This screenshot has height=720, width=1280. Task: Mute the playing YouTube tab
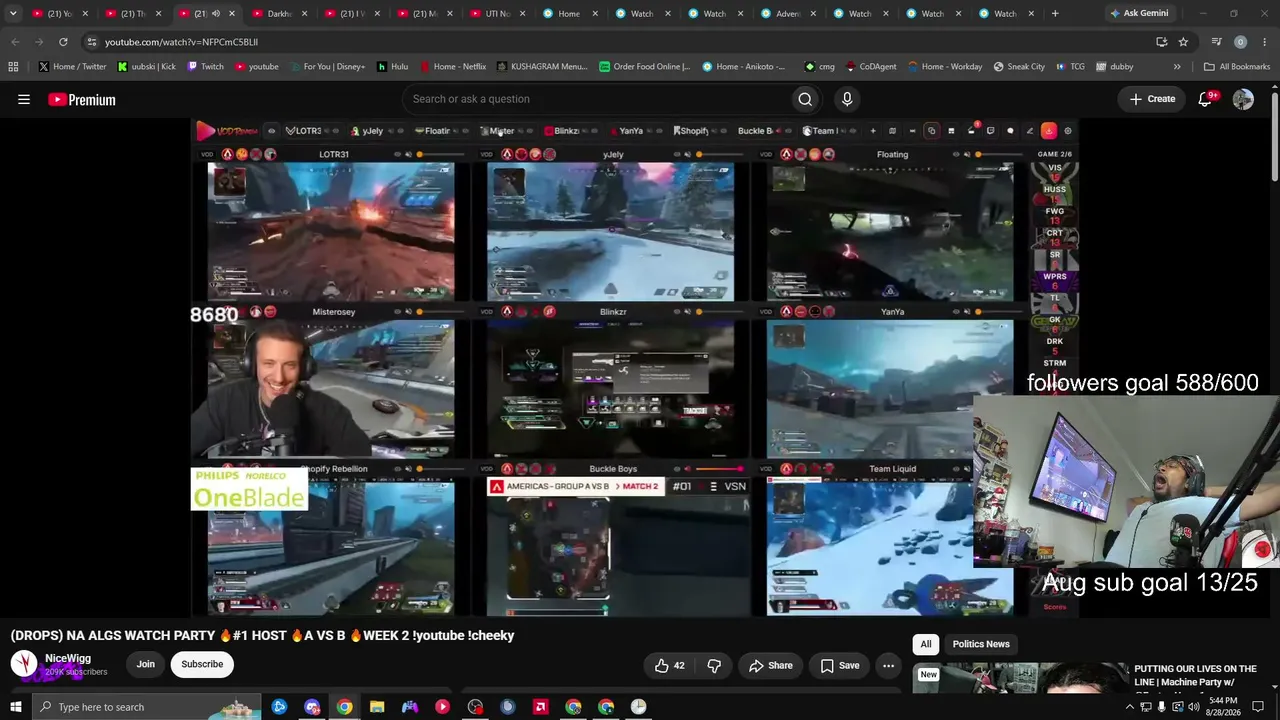pos(215,14)
